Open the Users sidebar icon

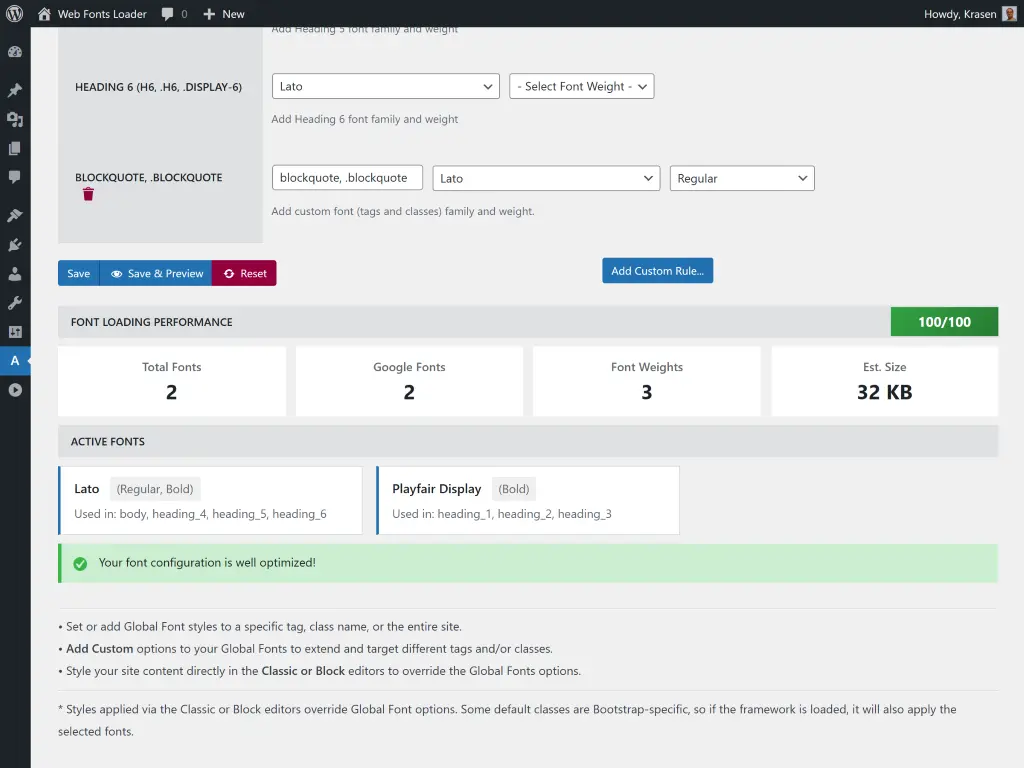tap(15, 271)
